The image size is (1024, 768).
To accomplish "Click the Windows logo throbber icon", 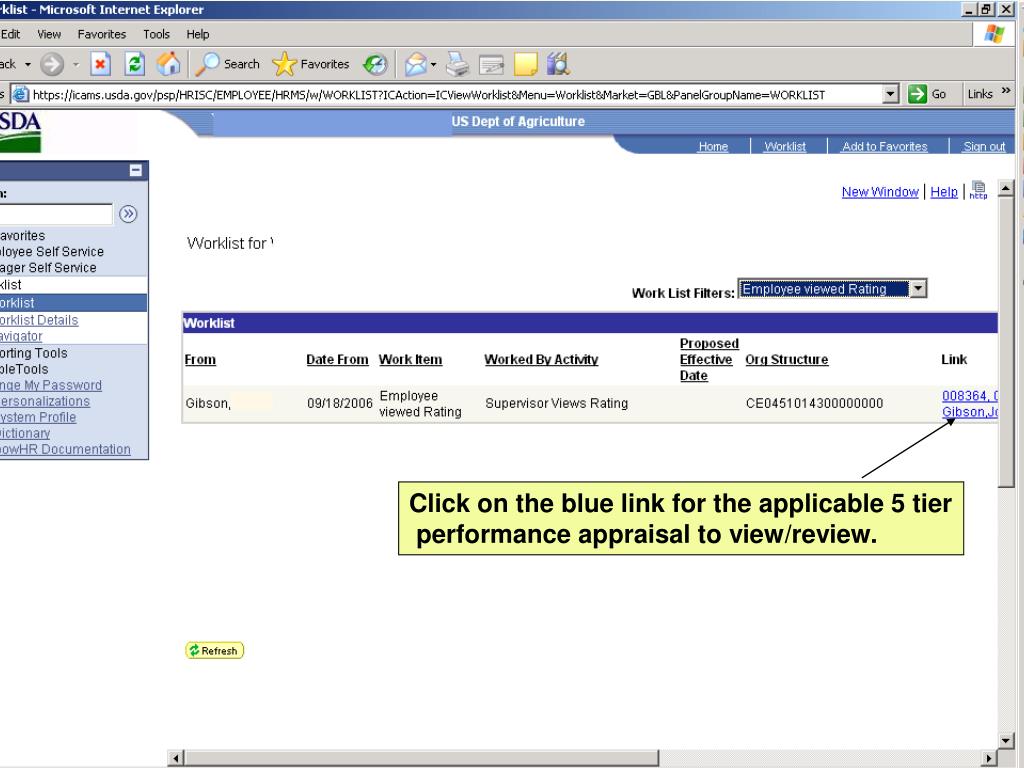I will (x=994, y=34).
